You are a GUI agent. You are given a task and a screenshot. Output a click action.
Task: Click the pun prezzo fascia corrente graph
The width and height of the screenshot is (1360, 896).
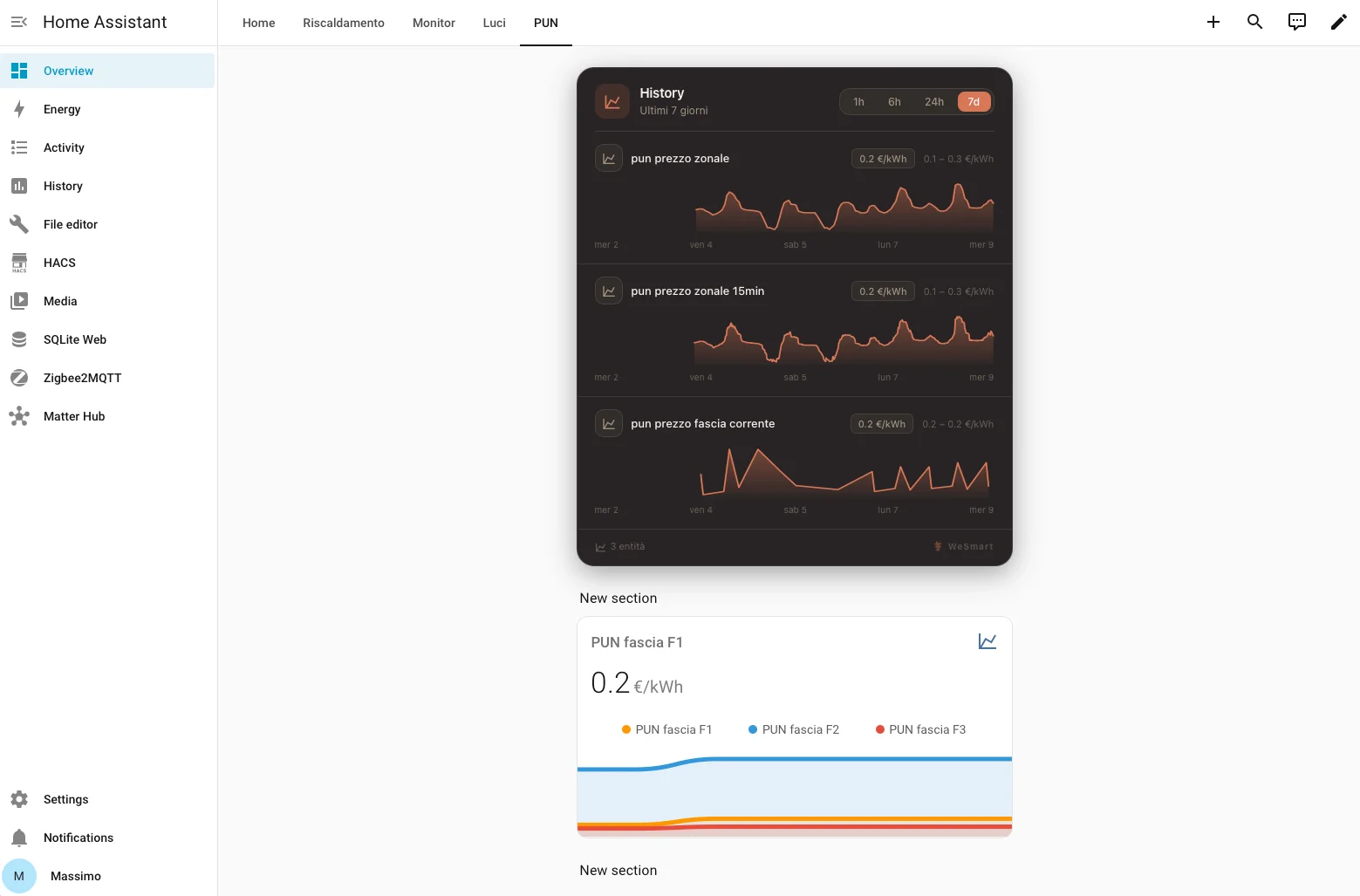pos(844,473)
